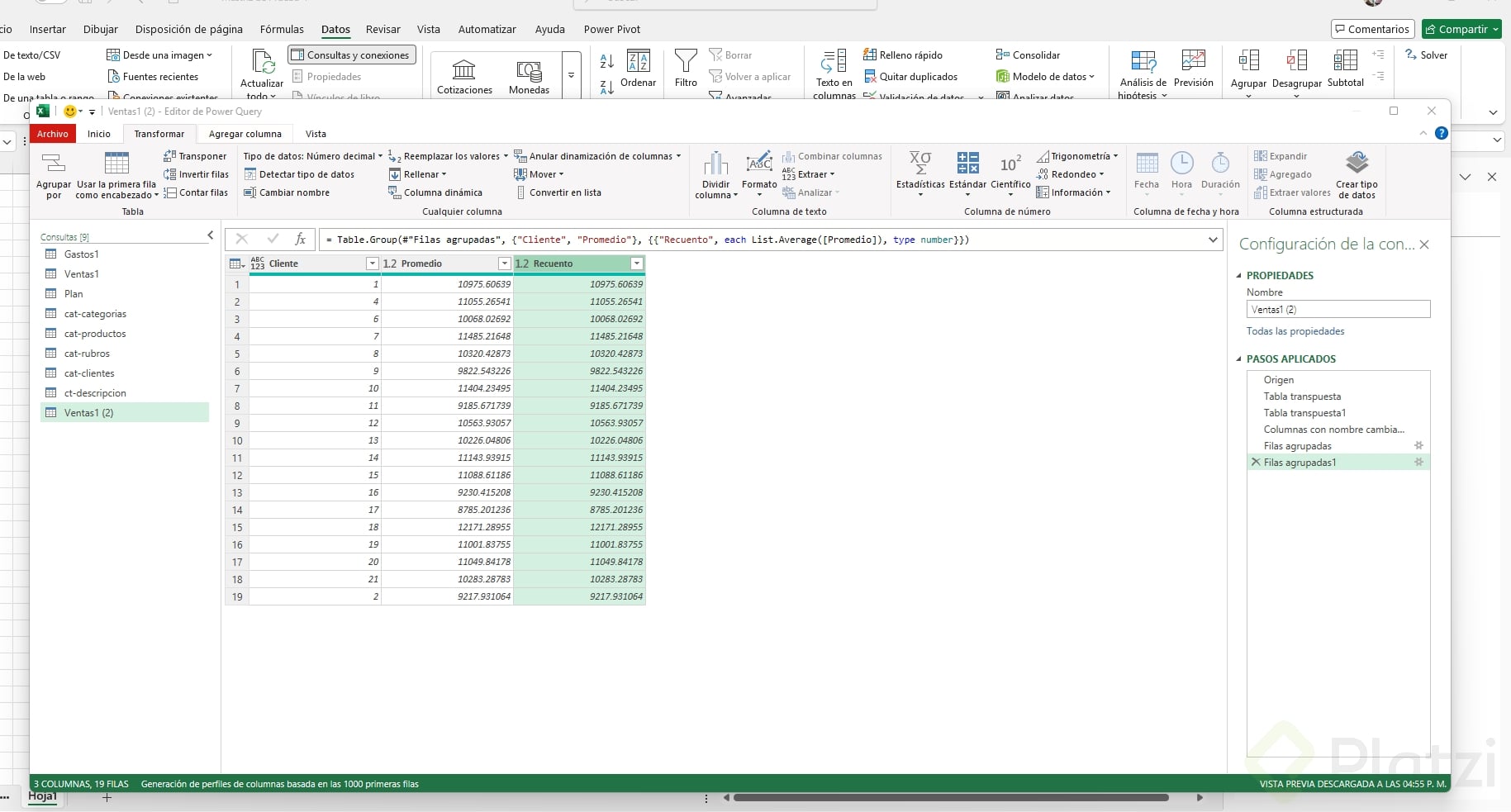Select Invertir filas
Viewport: 1511px width, 812px height.
(196, 174)
